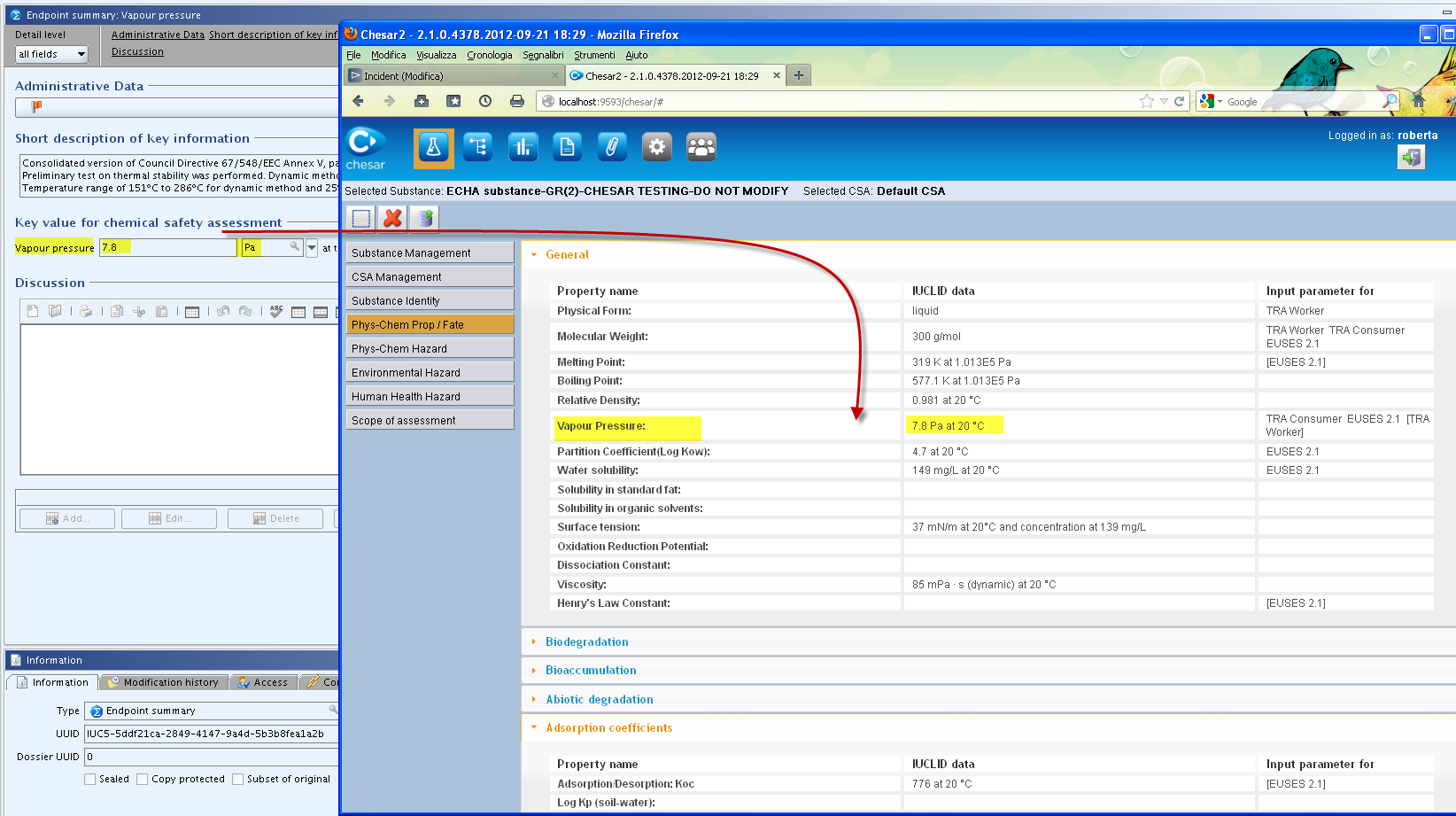
Task: Expand the Biodegradation section
Action: pyautogui.click(x=534, y=641)
